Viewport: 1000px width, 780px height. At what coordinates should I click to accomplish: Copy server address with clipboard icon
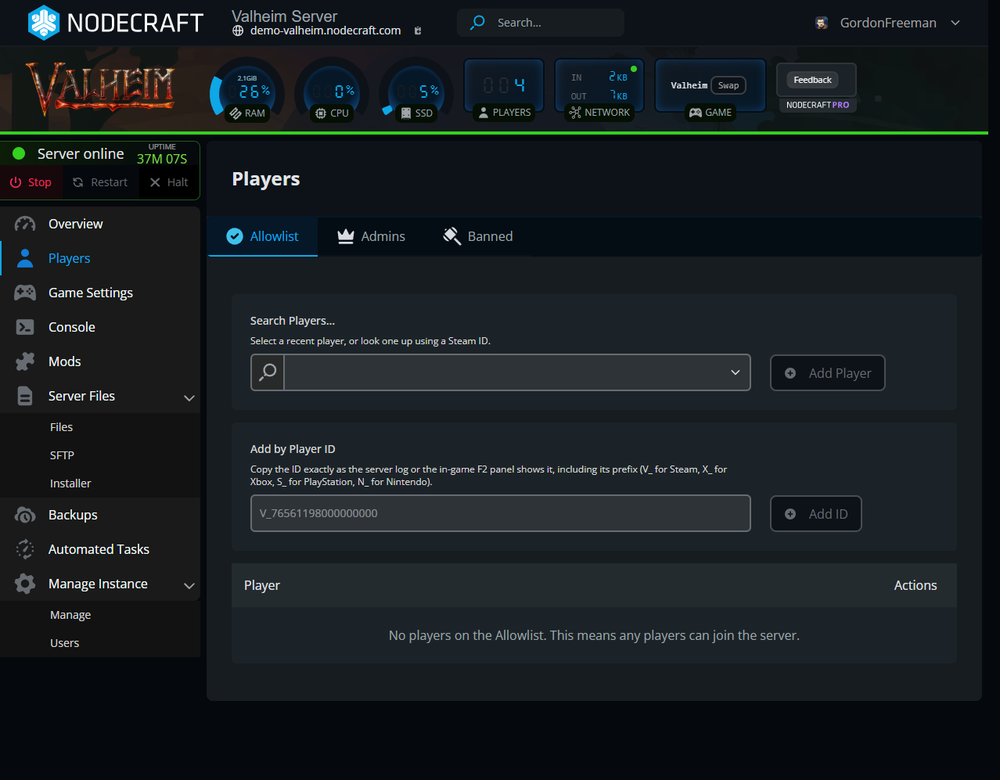pyautogui.click(x=418, y=31)
